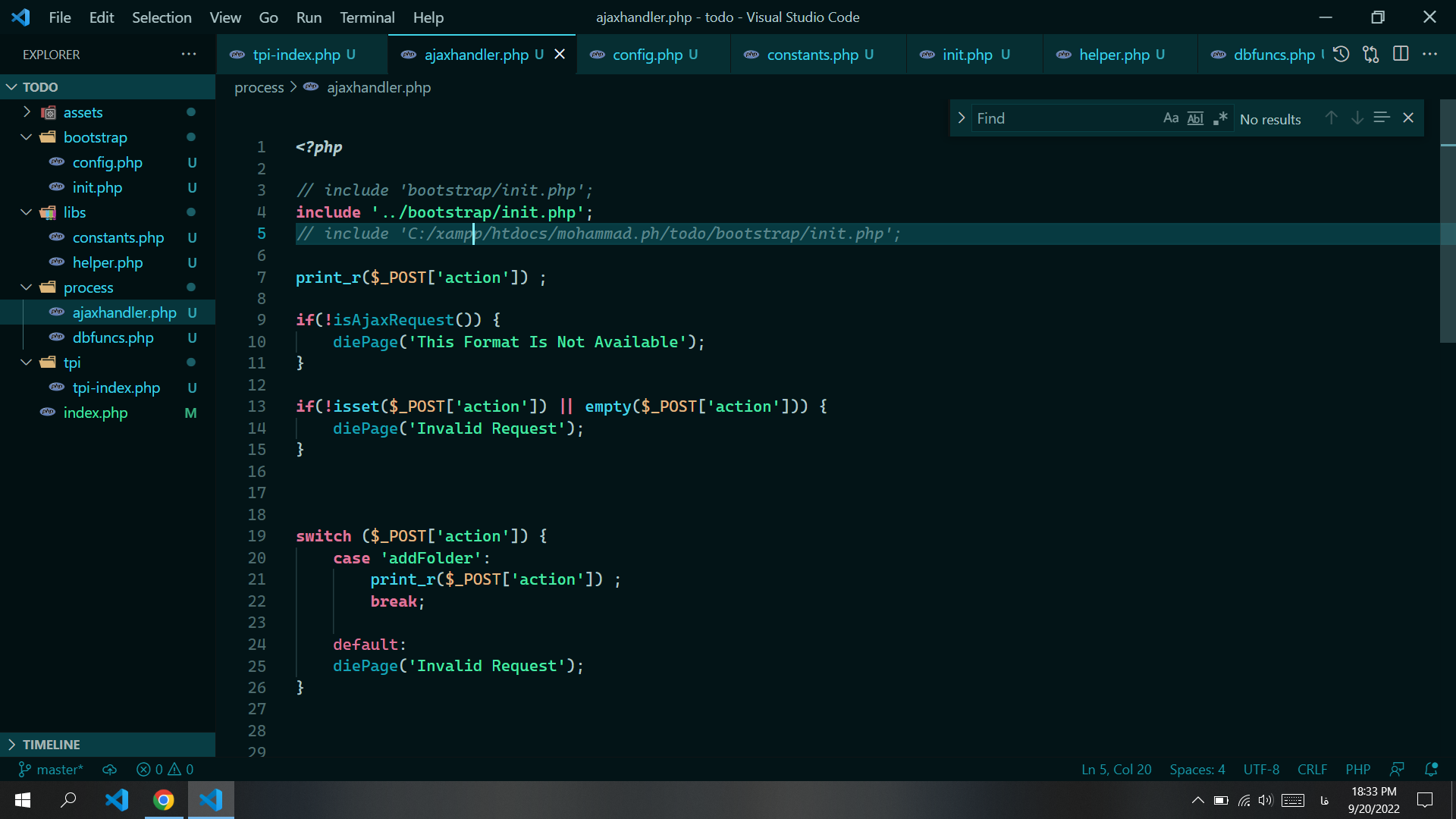Select language mode PHP in status bar
This screenshot has height=819, width=1456.
click(1357, 769)
